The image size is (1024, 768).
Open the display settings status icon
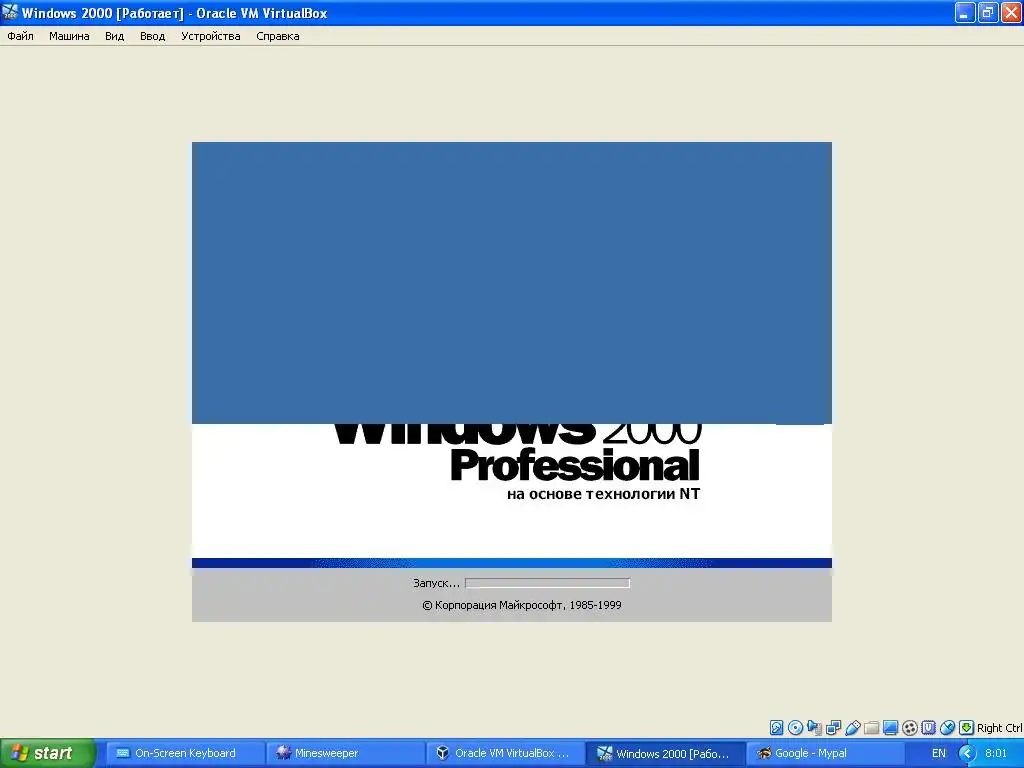tap(890, 728)
